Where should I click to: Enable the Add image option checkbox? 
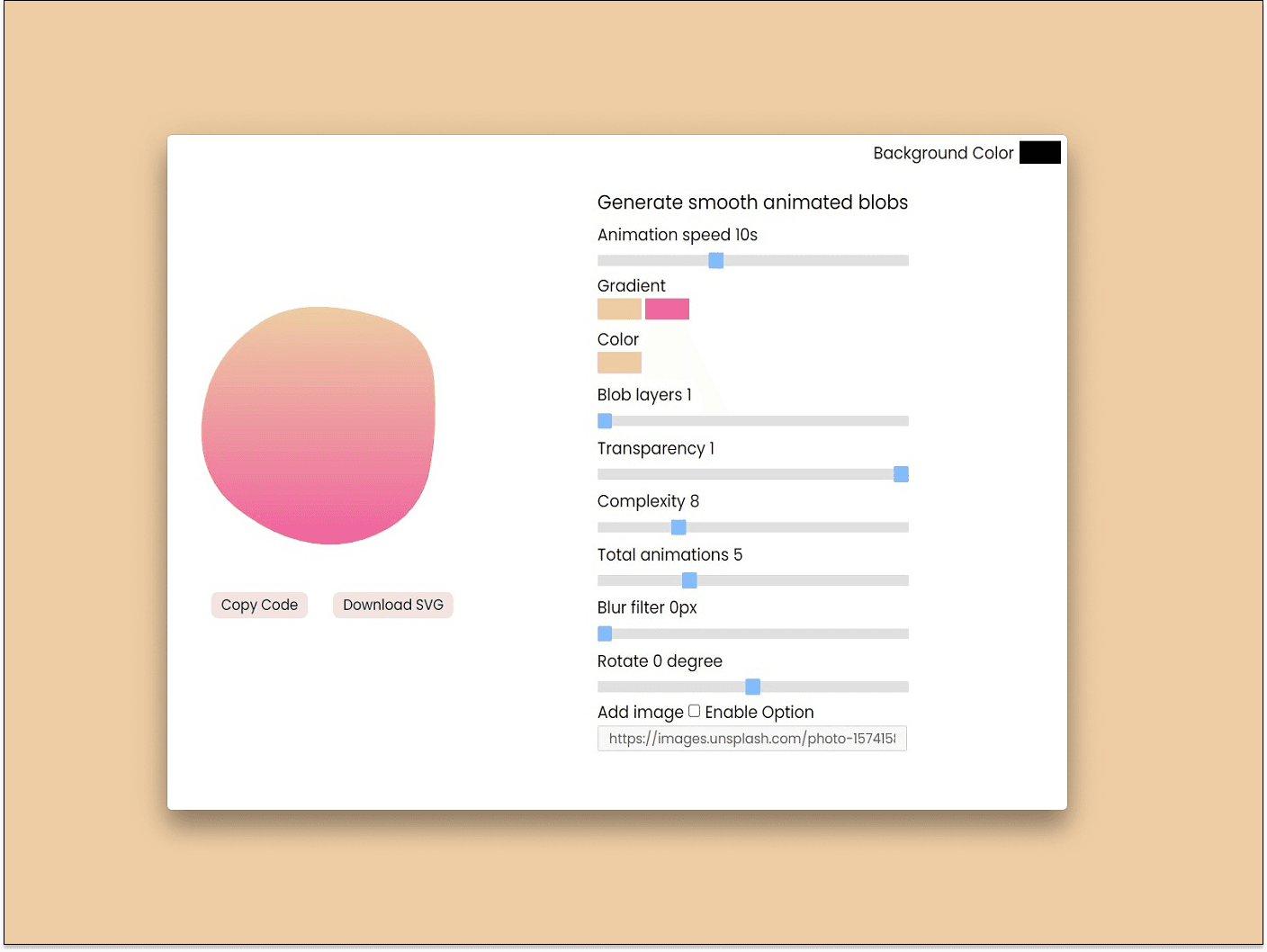pos(693,711)
